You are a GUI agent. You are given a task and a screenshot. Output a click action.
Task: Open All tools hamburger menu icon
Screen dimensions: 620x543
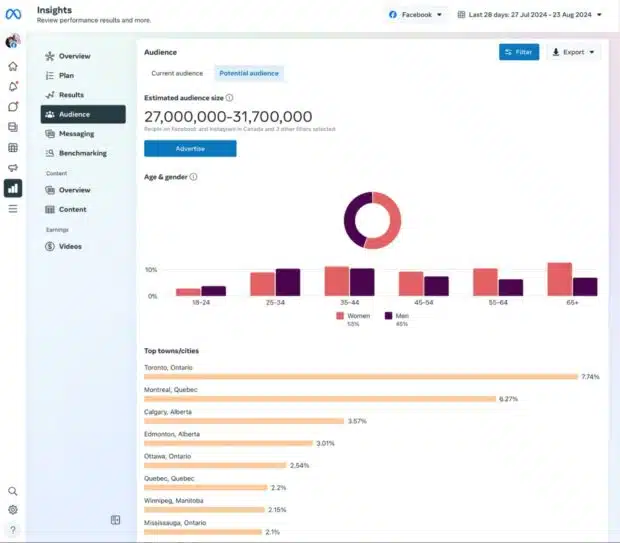click(13, 209)
